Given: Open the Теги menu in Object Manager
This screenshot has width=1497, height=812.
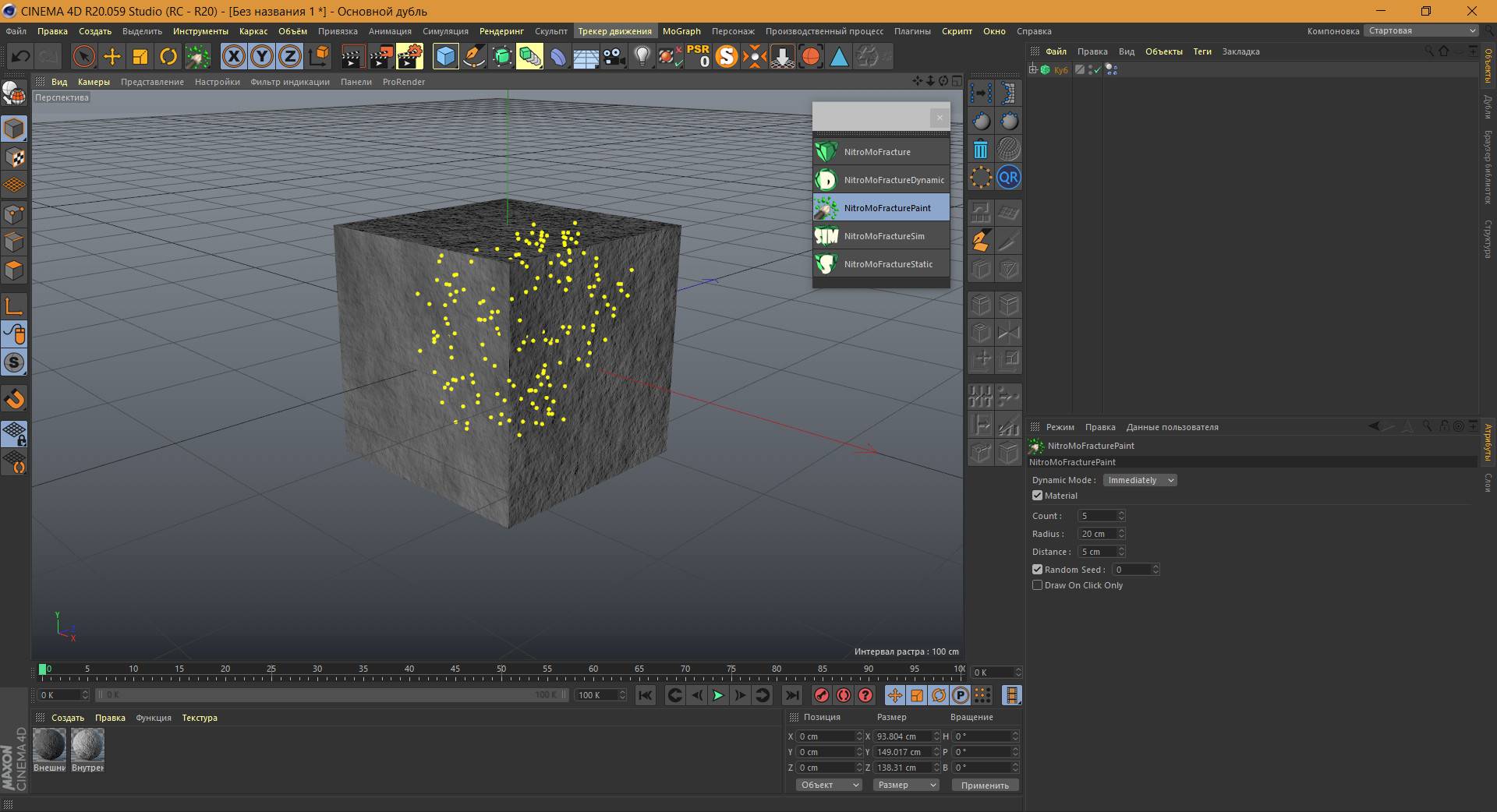Looking at the screenshot, I should click(1202, 51).
